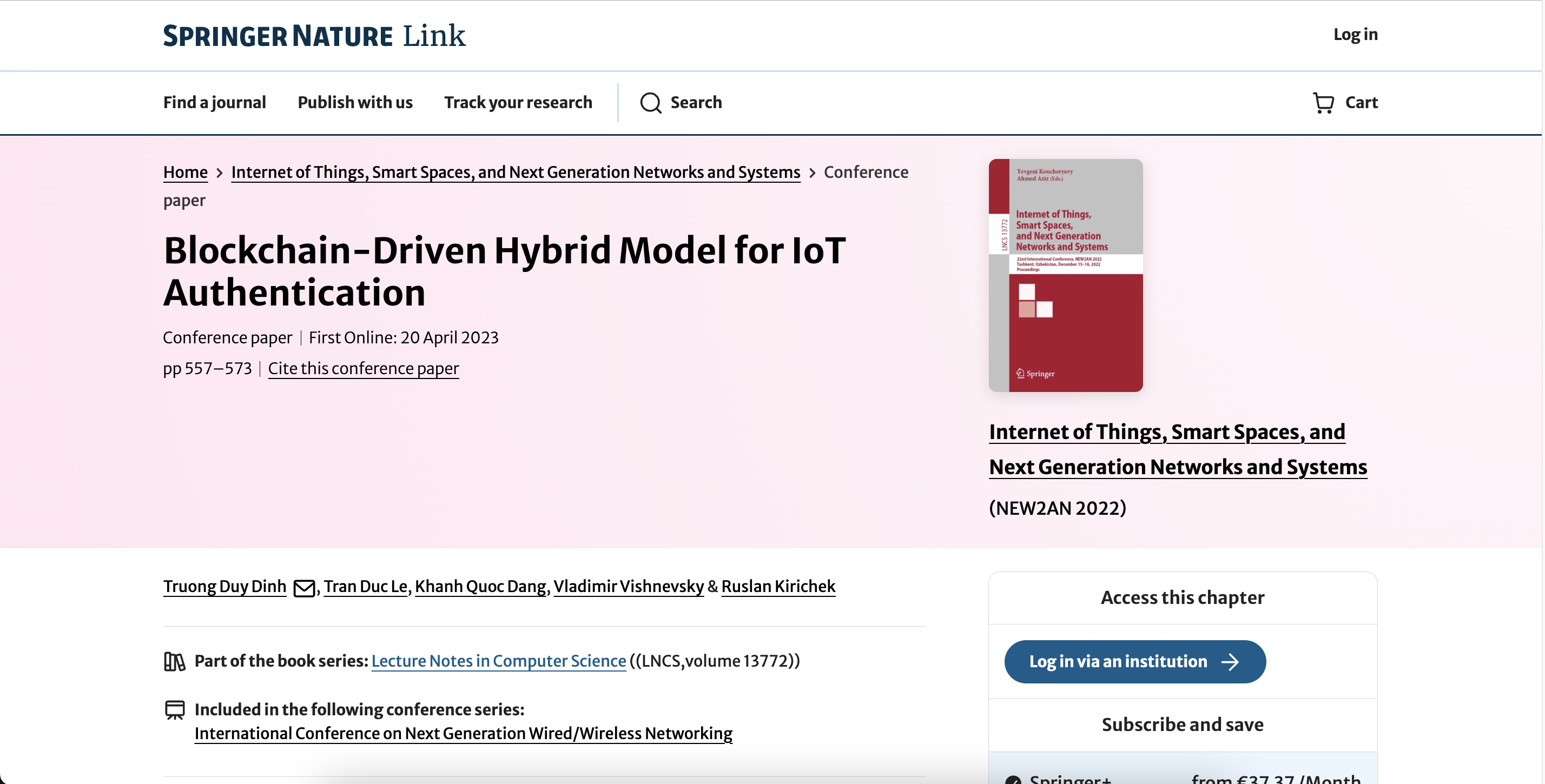Open International Conference on Wired/Wireless Networking link

point(463,733)
